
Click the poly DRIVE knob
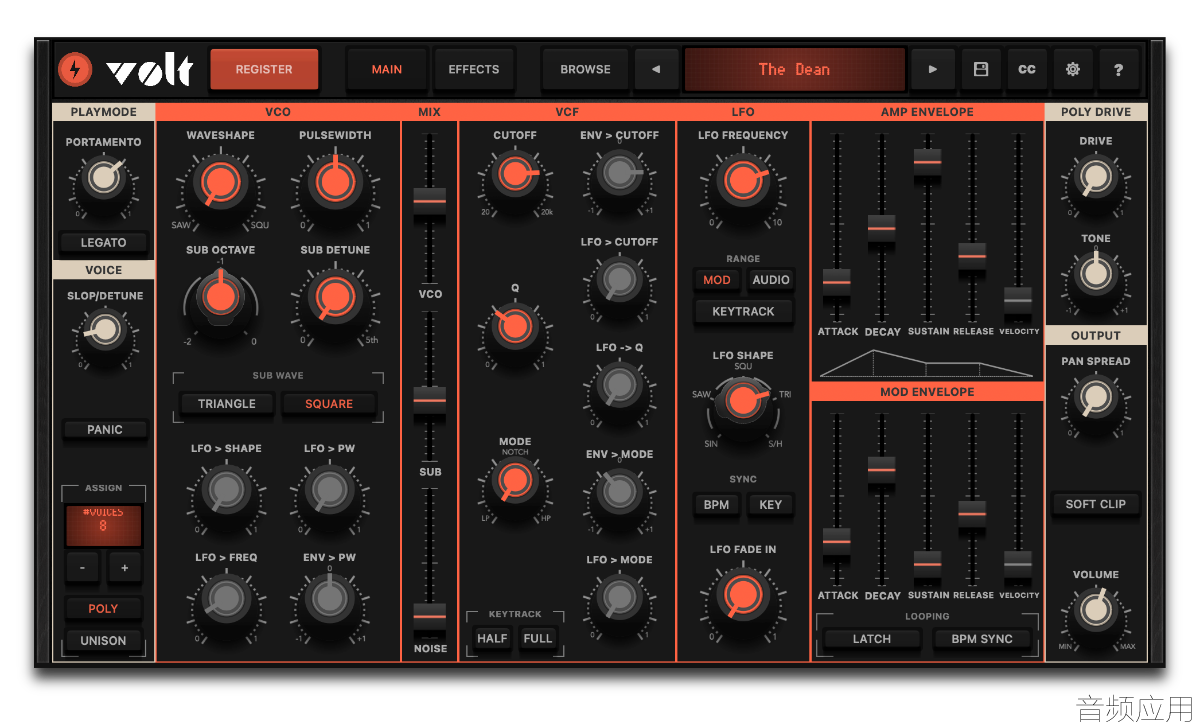[x=1095, y=178]
